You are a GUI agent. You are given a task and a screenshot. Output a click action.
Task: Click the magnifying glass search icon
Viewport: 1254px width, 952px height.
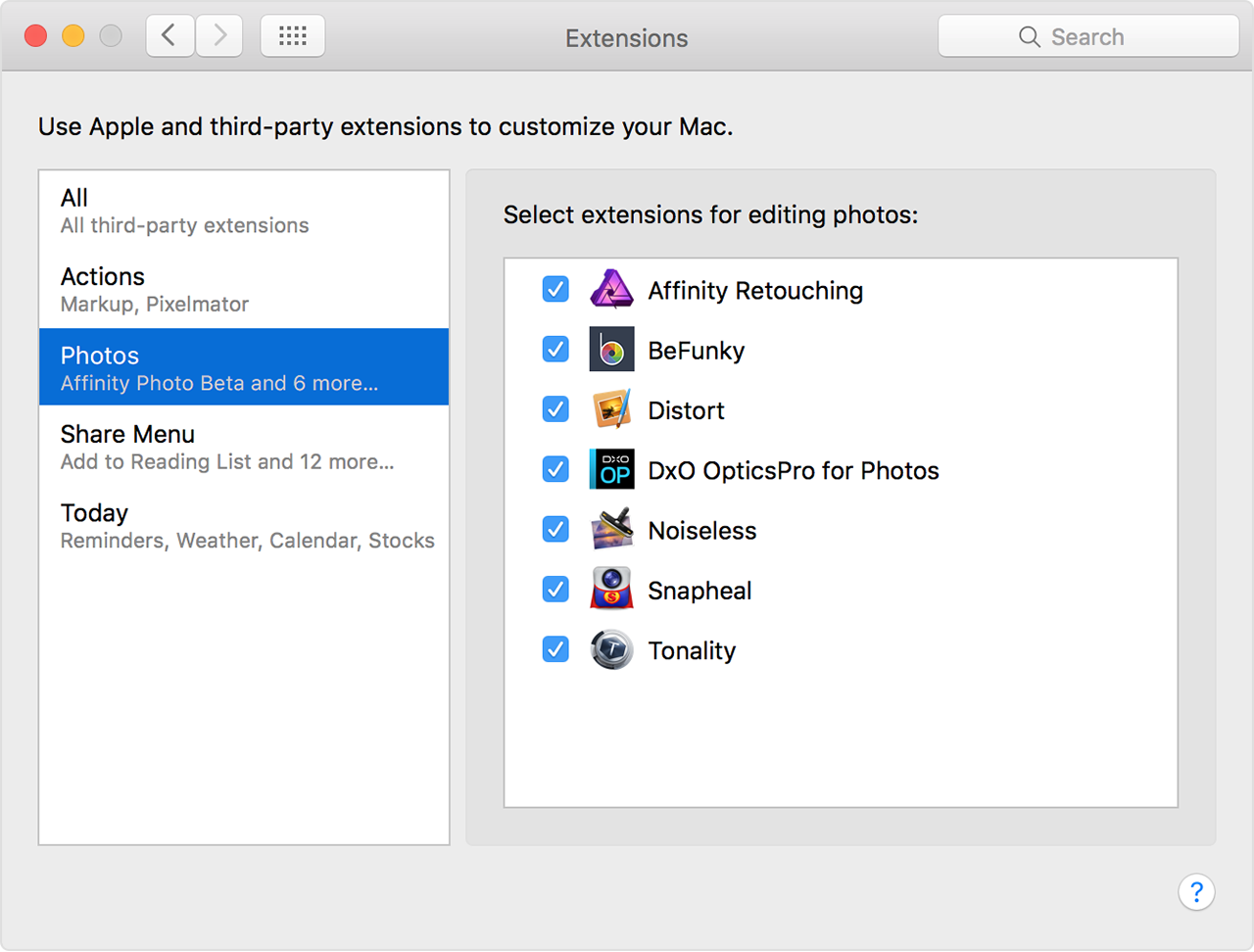click(1030, 37)
